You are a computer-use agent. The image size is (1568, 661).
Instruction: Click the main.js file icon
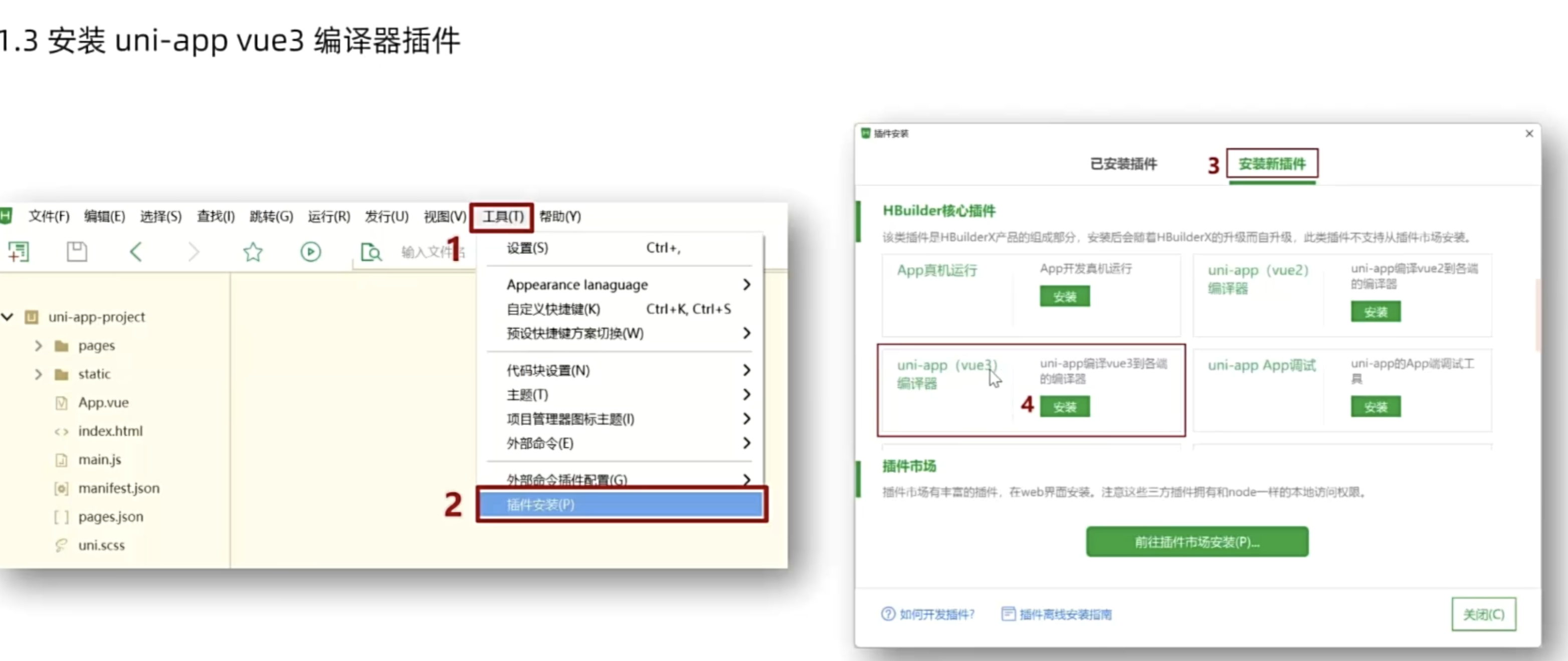pos(62,460)
